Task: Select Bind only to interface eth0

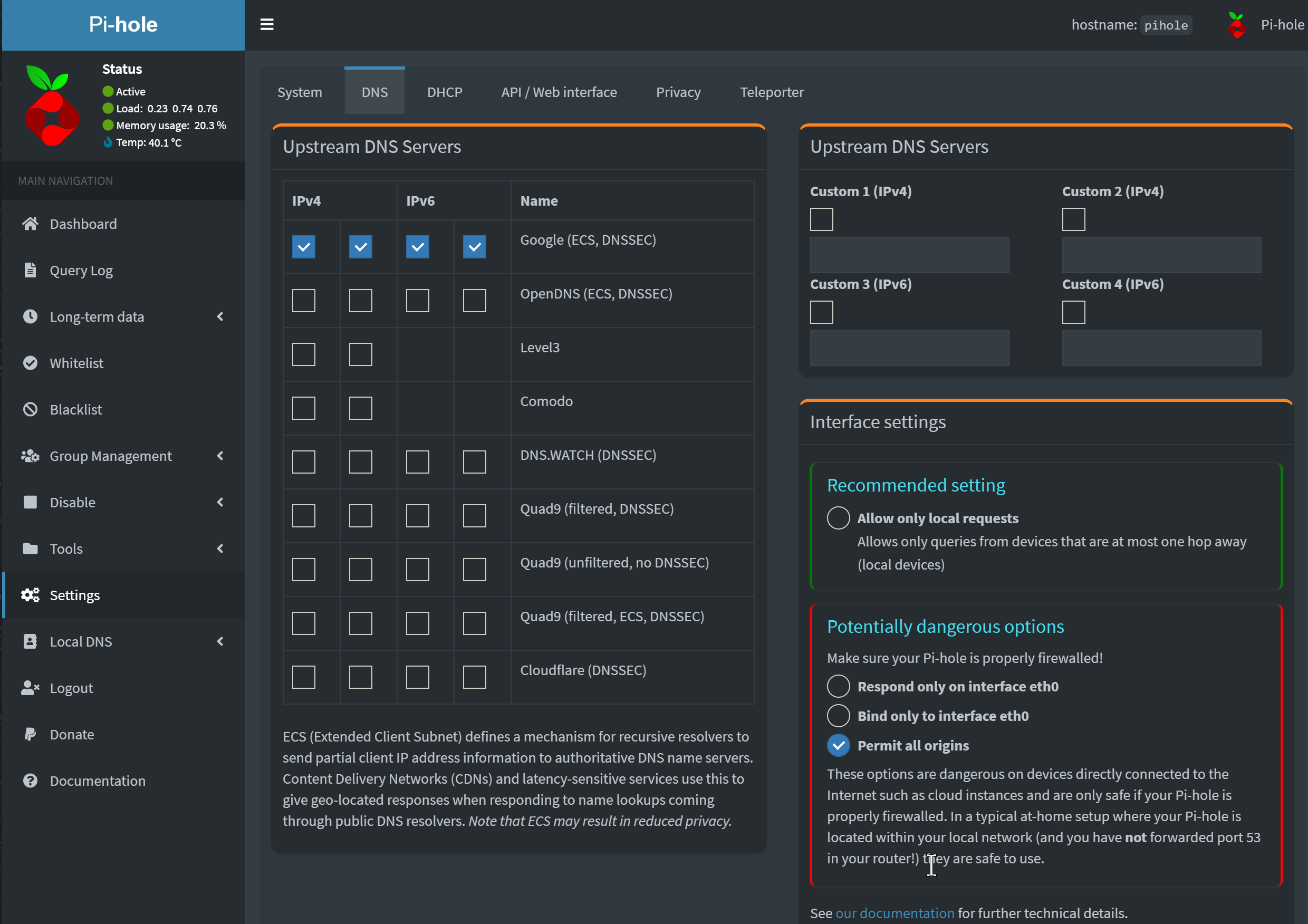Action: point(838,716)
